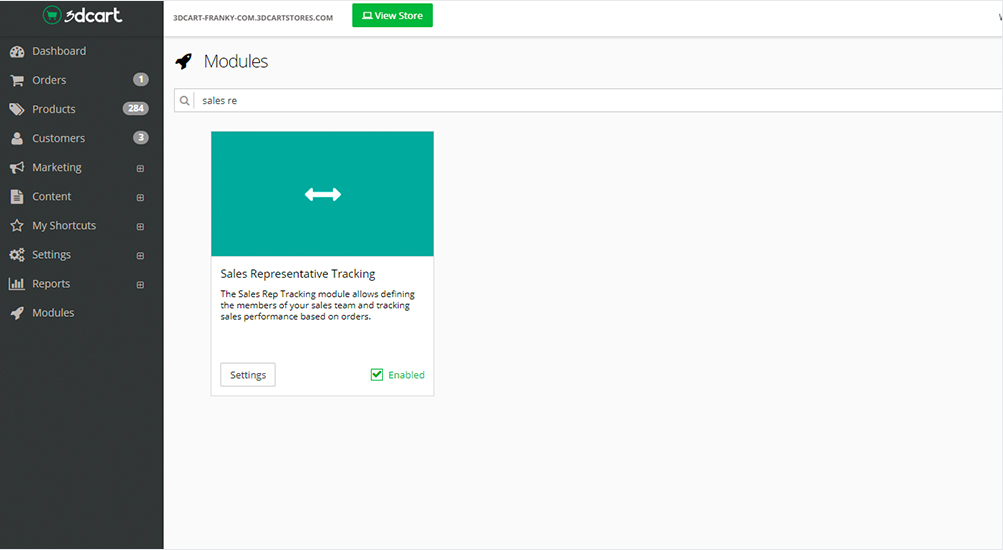The width and height of the screenshot is (1003, 550).
Task: Click the Products tags icon
Action: 17,109
